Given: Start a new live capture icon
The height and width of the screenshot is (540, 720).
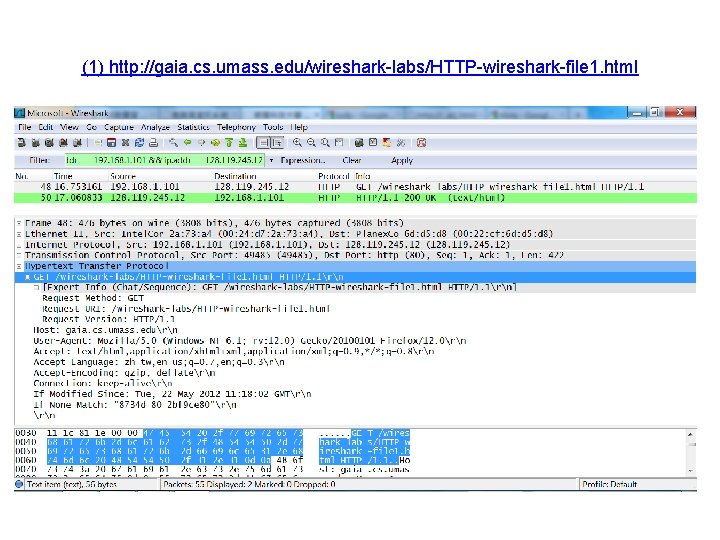Looking at the screenshot, I should (x=49, y=143).
